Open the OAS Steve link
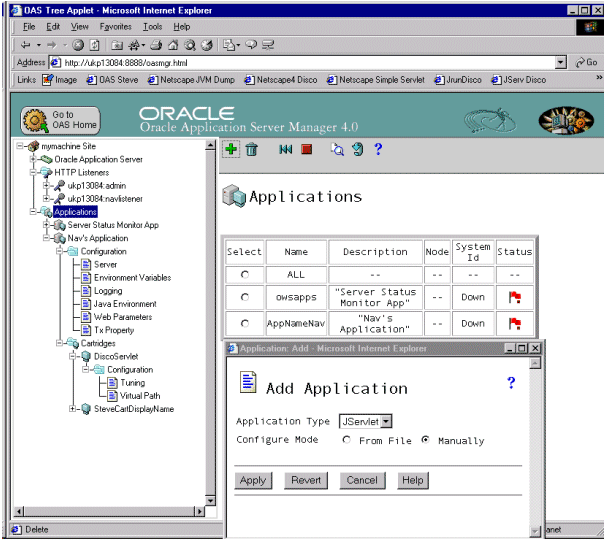This screenshot has width=607, height=541. click(112, 80)
